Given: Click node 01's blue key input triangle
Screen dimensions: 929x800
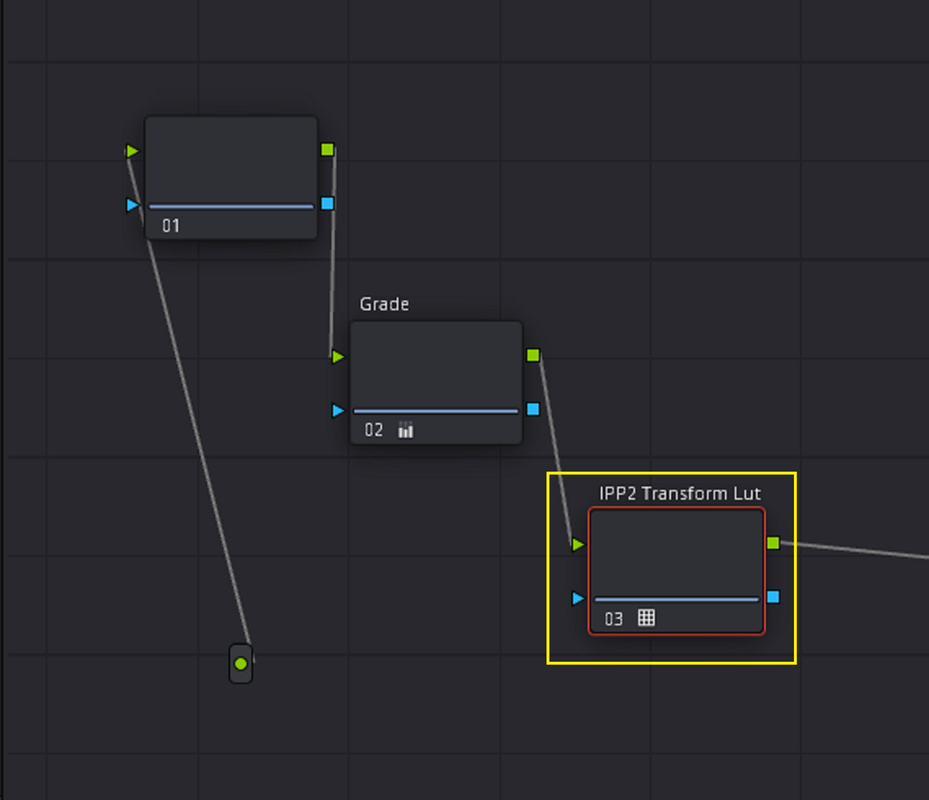Looking at the screenshot, I should tap(132, 205).
